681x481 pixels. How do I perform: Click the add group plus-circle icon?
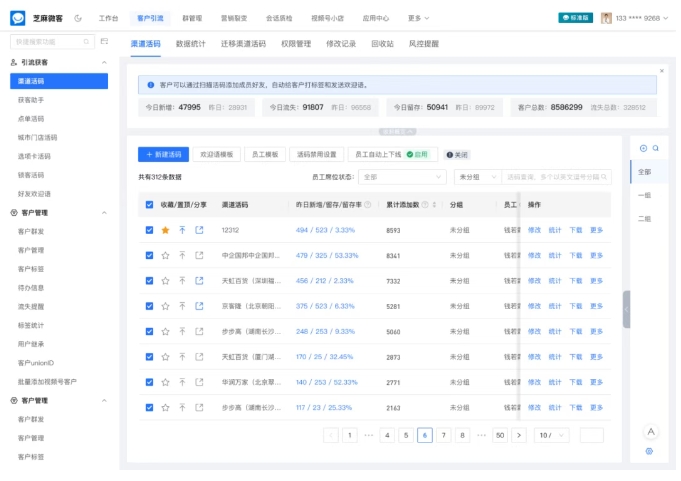644,148
